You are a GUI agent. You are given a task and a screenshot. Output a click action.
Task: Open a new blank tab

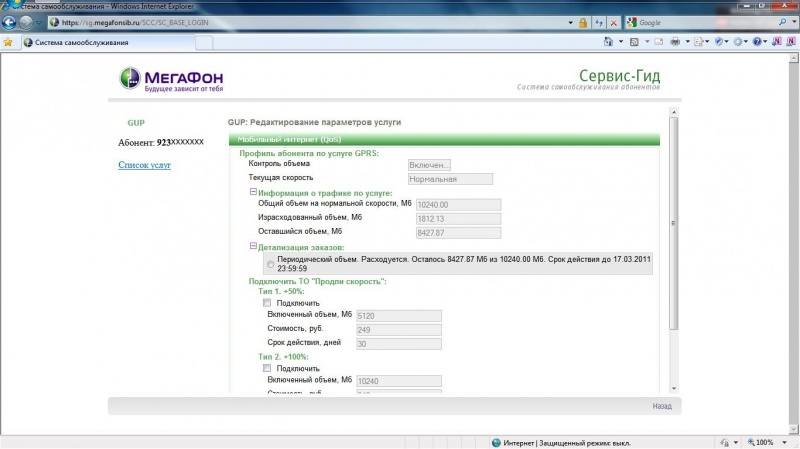coord(204,43)
